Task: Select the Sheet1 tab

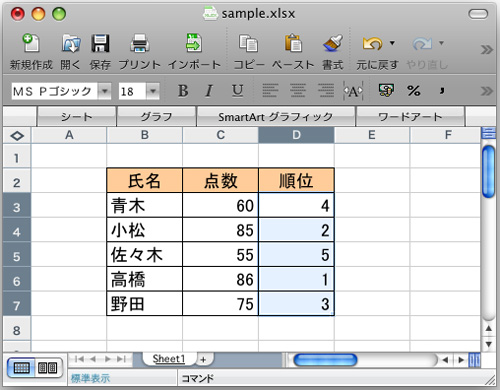Action: [x=169, y=359]
